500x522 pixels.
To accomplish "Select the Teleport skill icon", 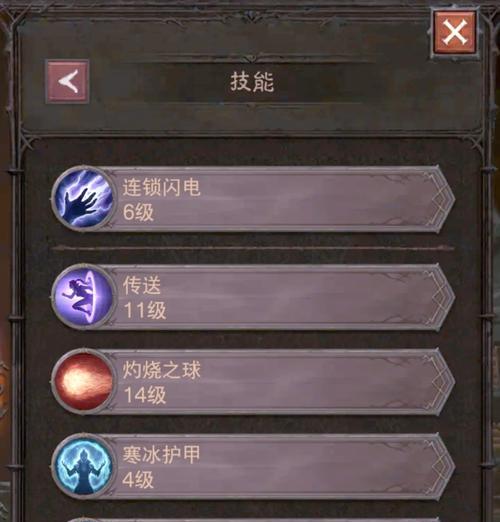I will [82, 296].
